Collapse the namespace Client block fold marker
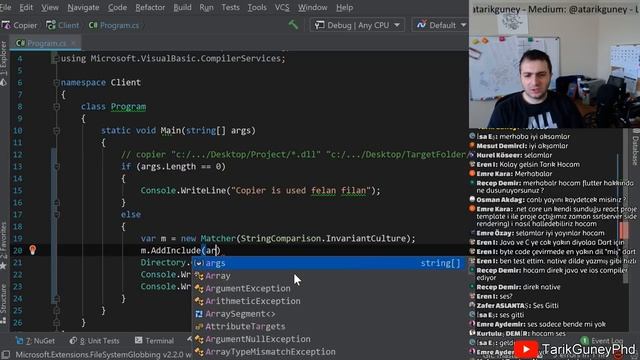 (56, 82)
